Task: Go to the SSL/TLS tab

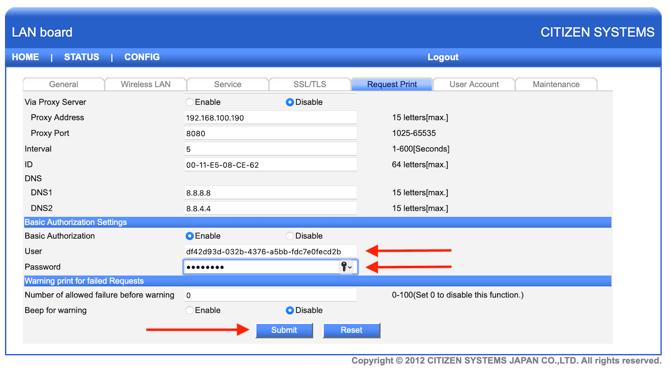Action: (x=309, y=84)
